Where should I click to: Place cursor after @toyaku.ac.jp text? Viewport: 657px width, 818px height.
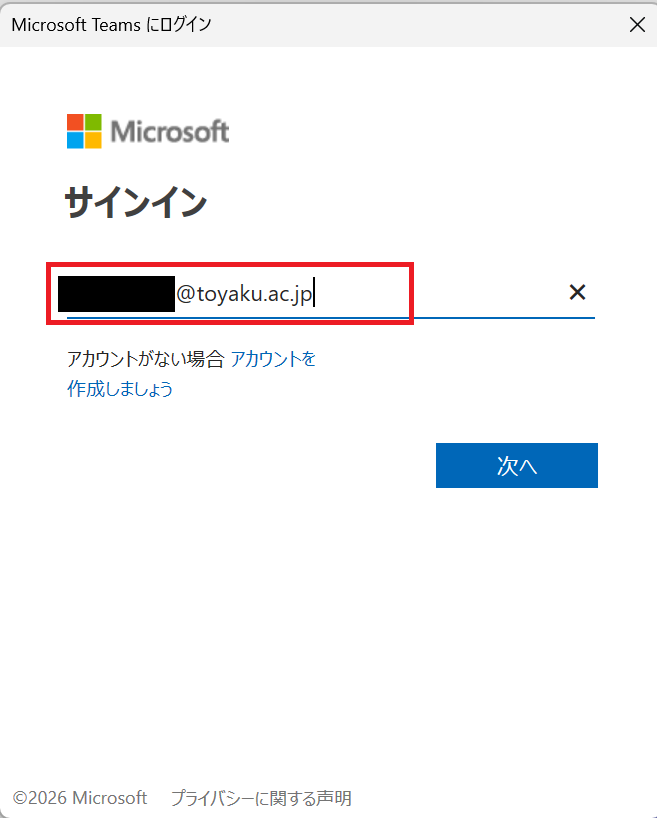point(314,294)
